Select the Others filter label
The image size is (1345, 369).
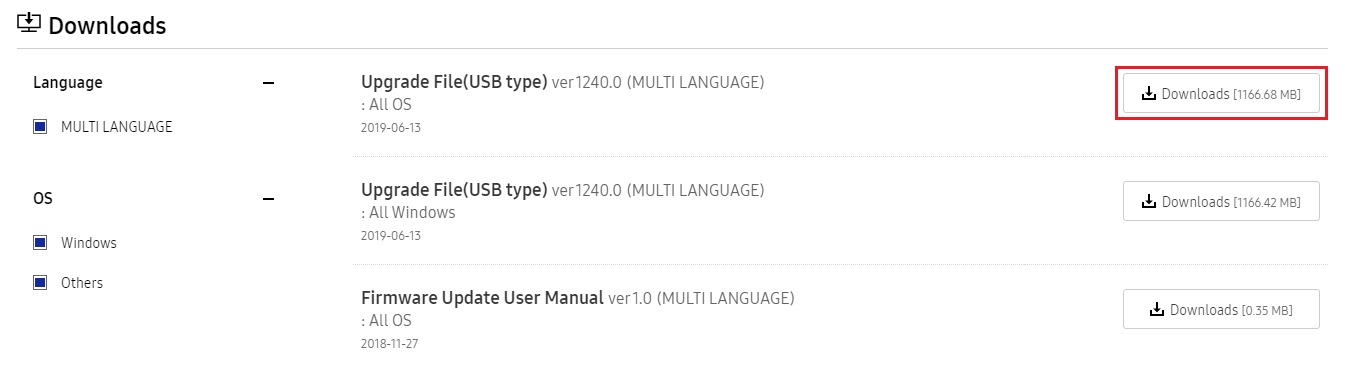coord(82,283)
